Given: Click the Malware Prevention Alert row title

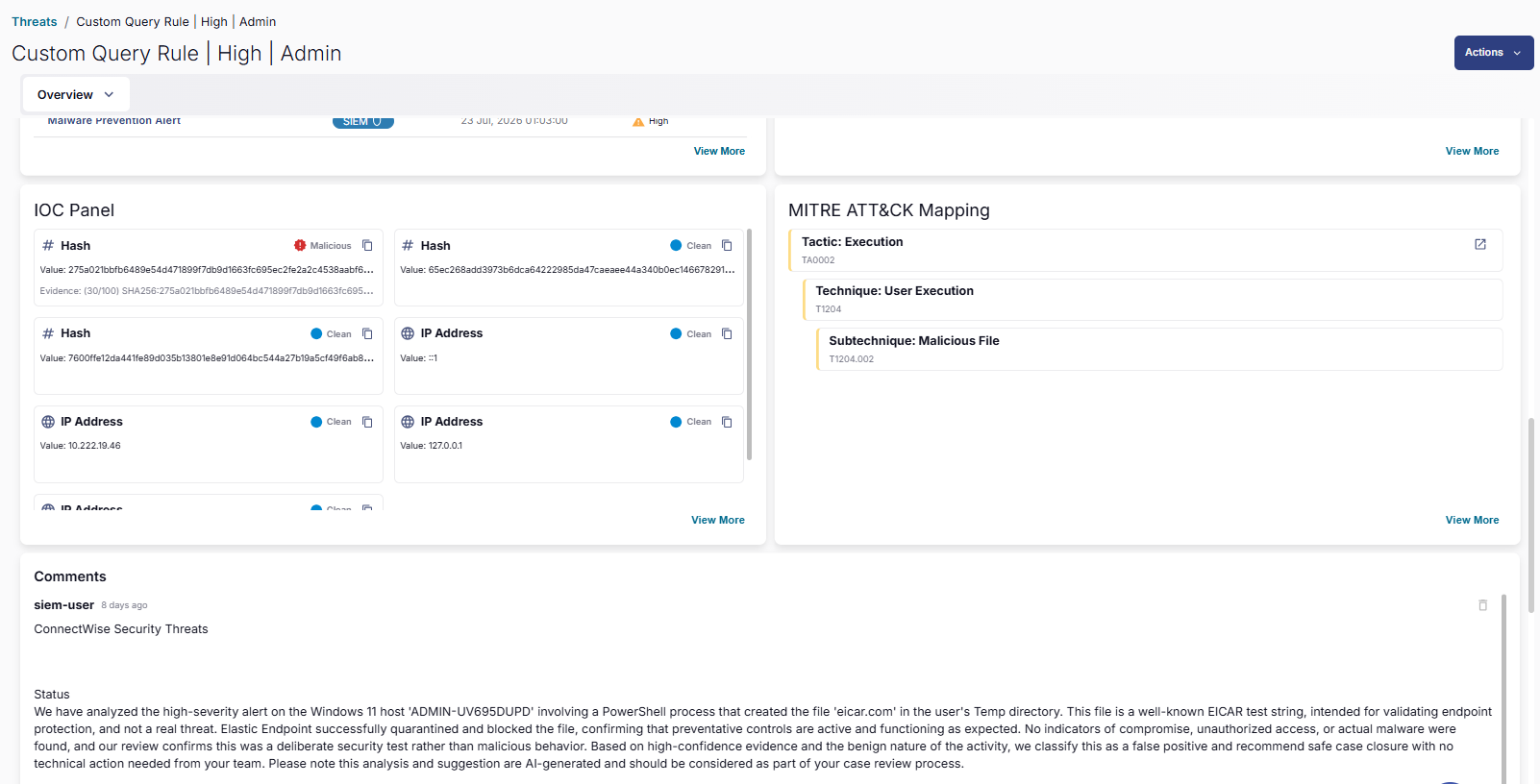Looking at the screenshot, I should 114,121.
